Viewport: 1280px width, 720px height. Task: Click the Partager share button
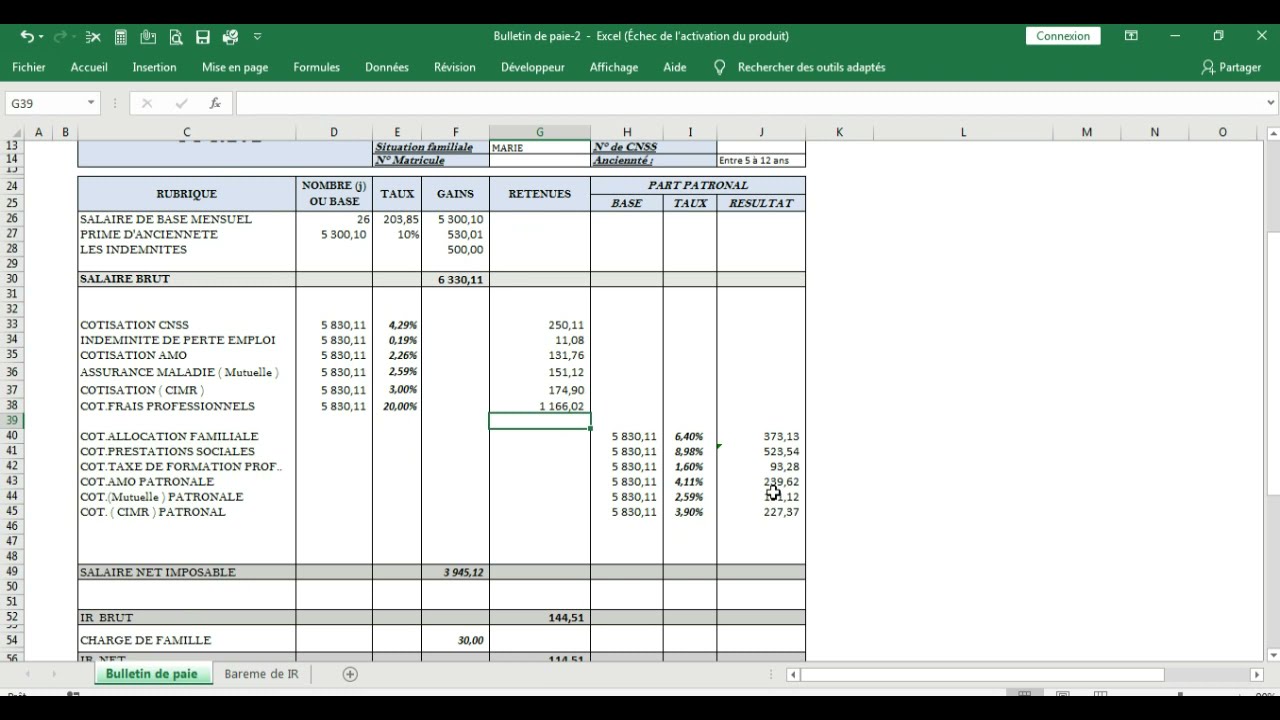(x=1231, y=67)
